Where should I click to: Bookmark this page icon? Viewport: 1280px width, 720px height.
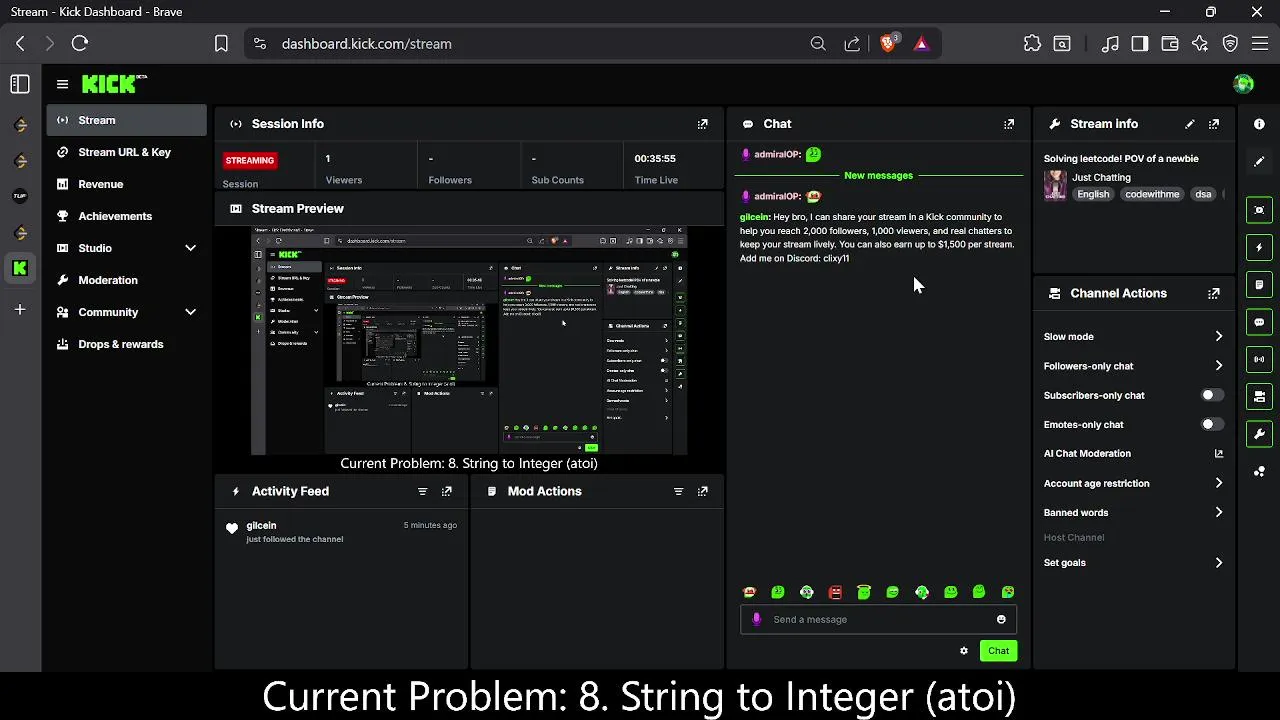coord(221,43)
